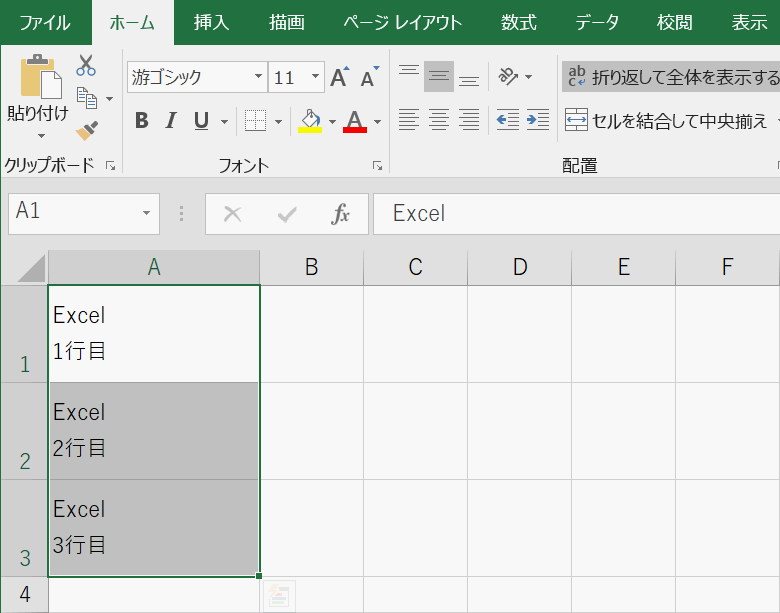Switch to the ホーム tab
780x613 pixels.
coord(132,22)
